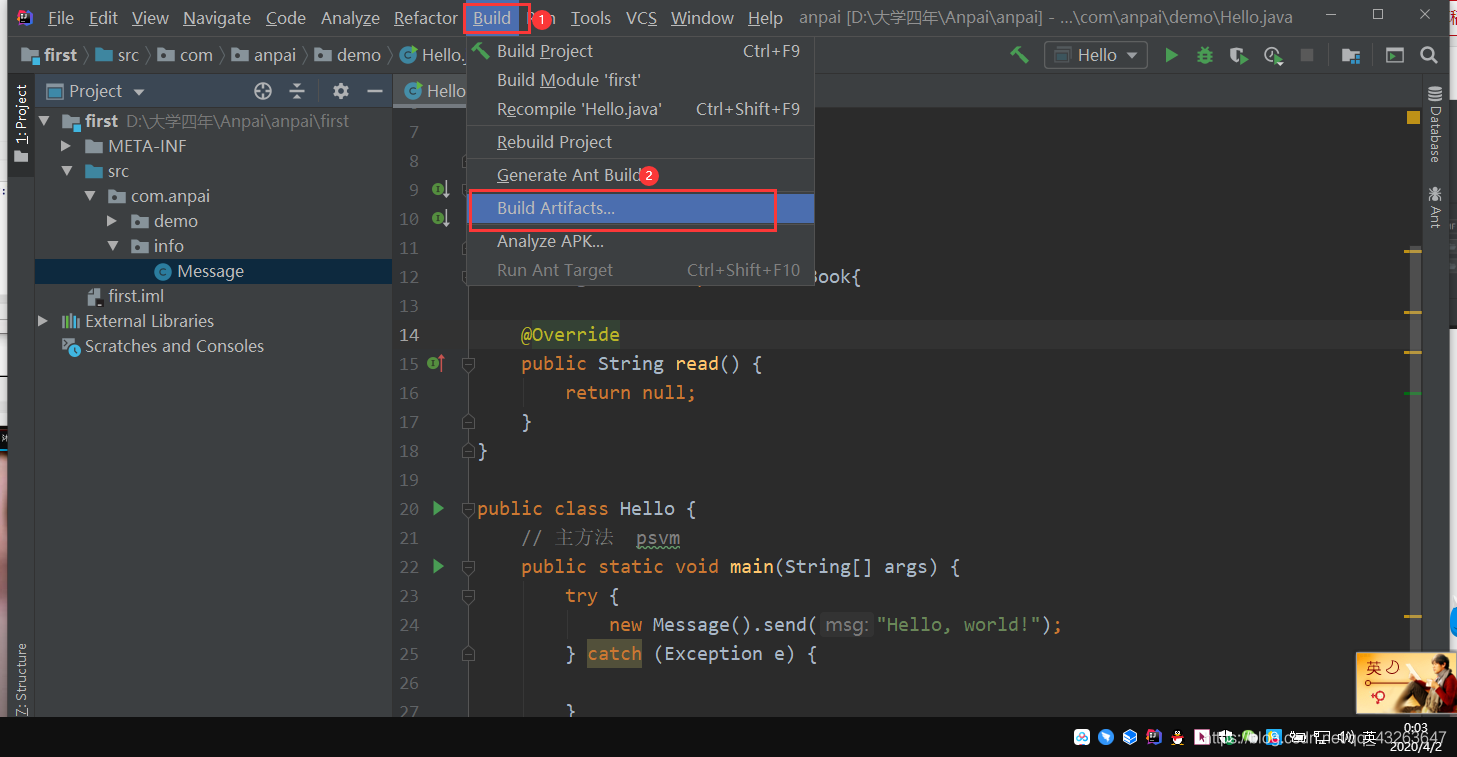Open Search Everywhere magnifier icon
The height and width of the screenshot is (757, 1457).
tap(1428, 55)
